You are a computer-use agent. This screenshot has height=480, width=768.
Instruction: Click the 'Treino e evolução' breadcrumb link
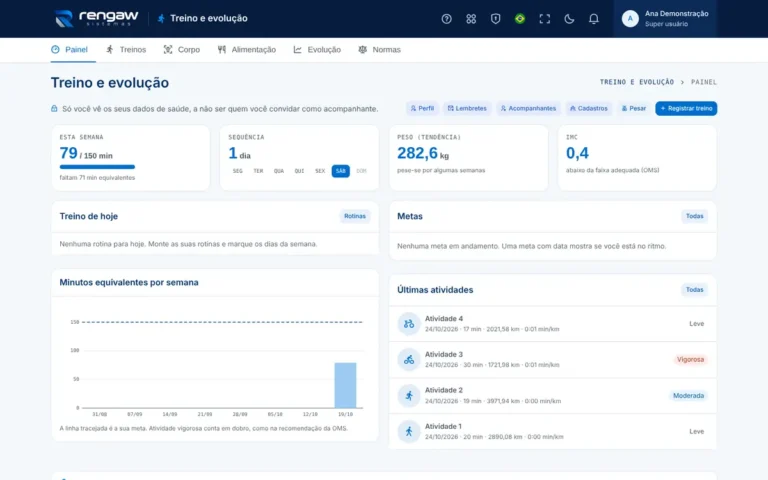637,82
